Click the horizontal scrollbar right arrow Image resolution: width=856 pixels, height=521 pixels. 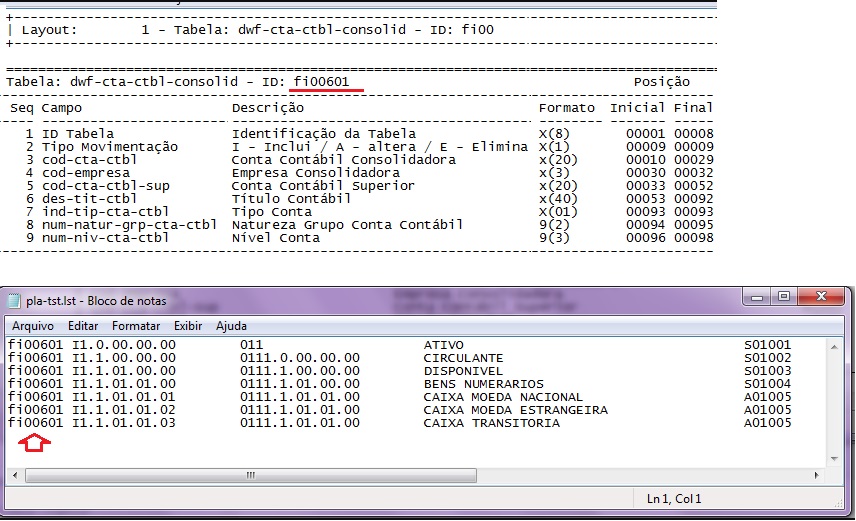pos(817,475)
